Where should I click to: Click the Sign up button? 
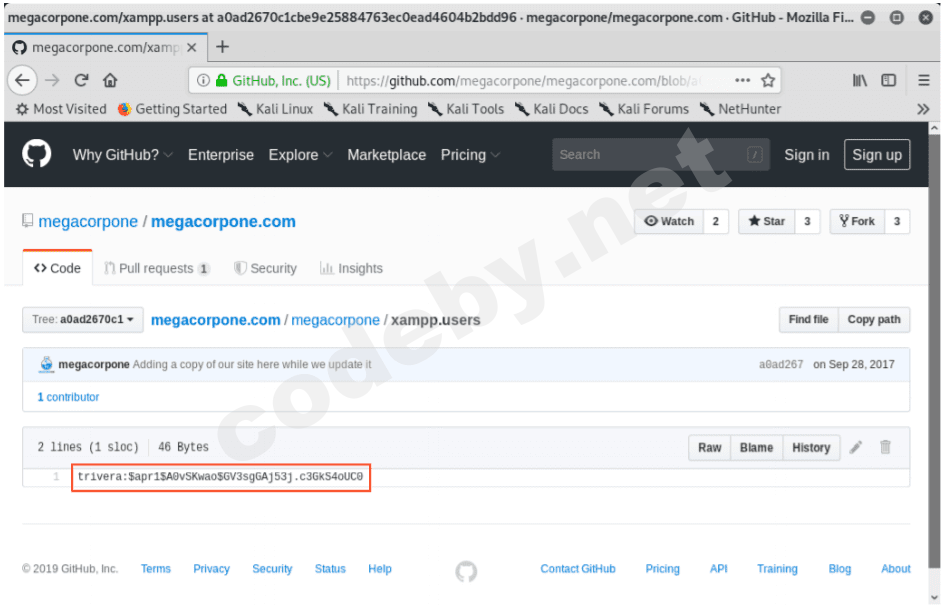[x=877, y=155]
